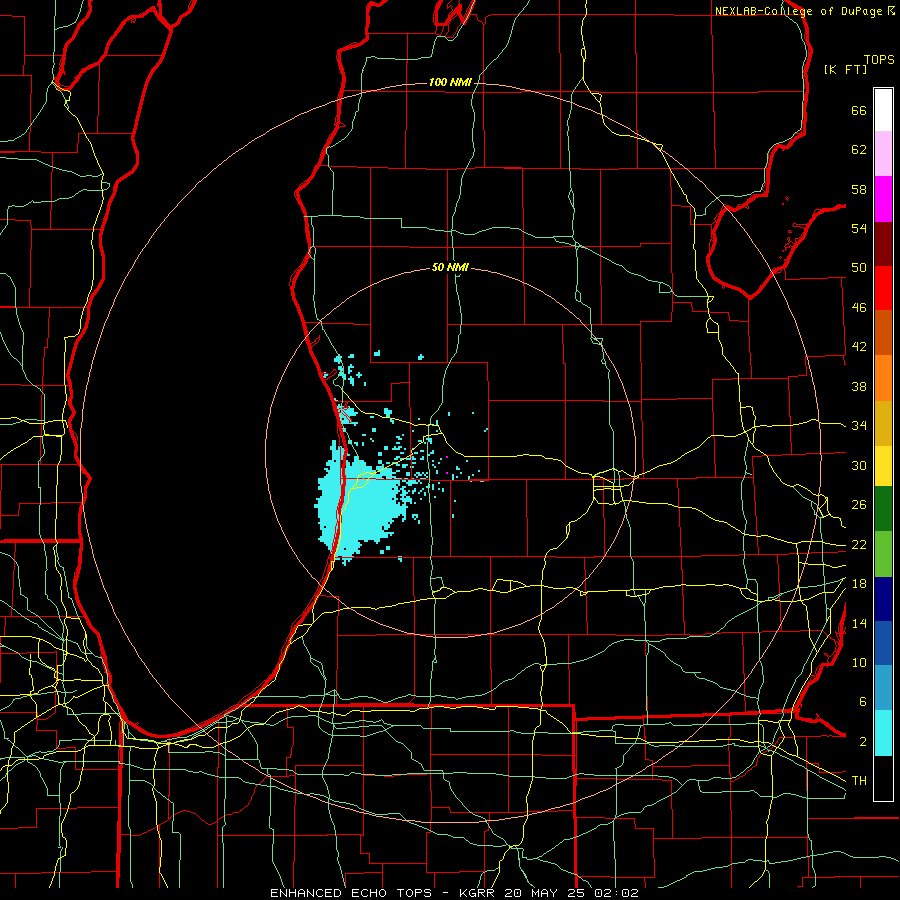Click the legend label "58"
Image resolution: width=900 pixels, height=900 pixels.
tap(859, 189)
